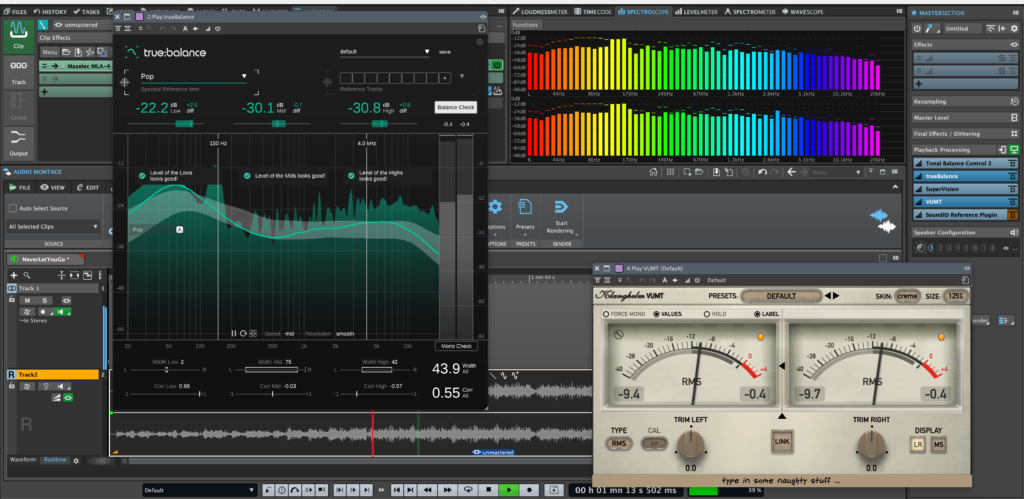Expand the All Selected Clips dropdown

[x=54, y=227]
